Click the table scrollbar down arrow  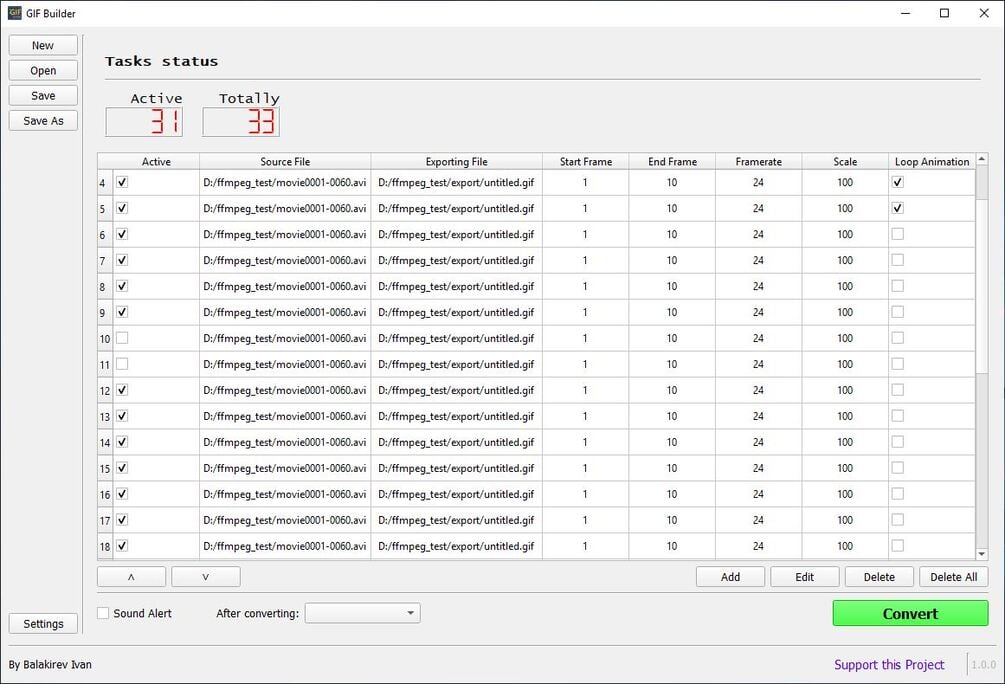coord(982,554)
